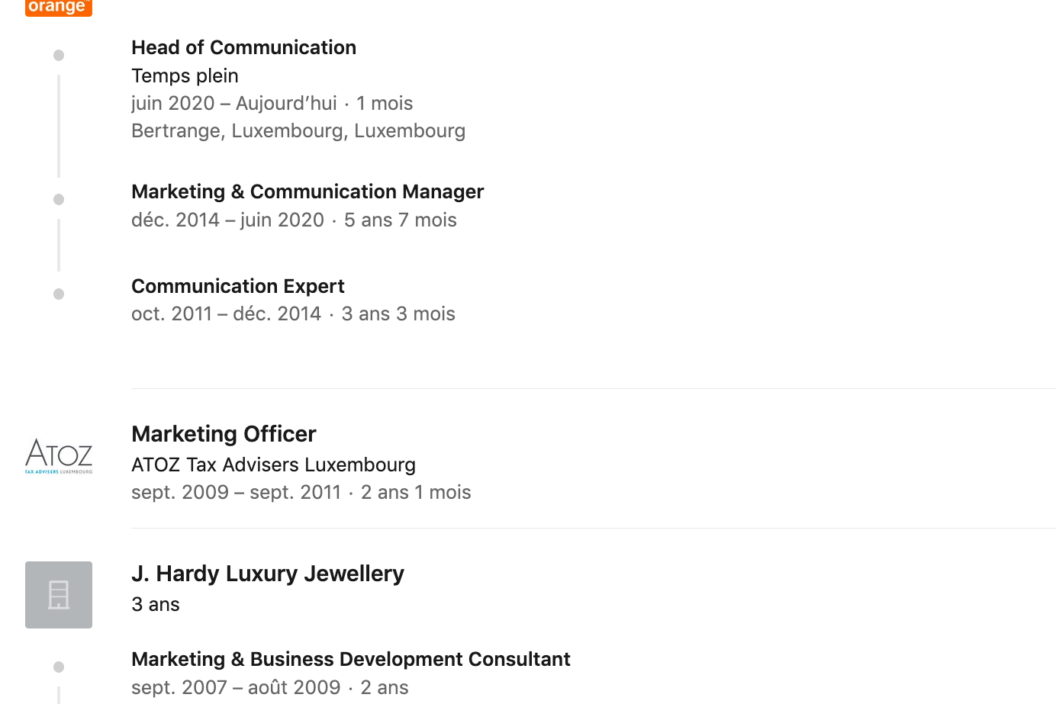Click the Head of Communication timeline dot
This screenshot has width=1056, height=704.
(58, 56)
